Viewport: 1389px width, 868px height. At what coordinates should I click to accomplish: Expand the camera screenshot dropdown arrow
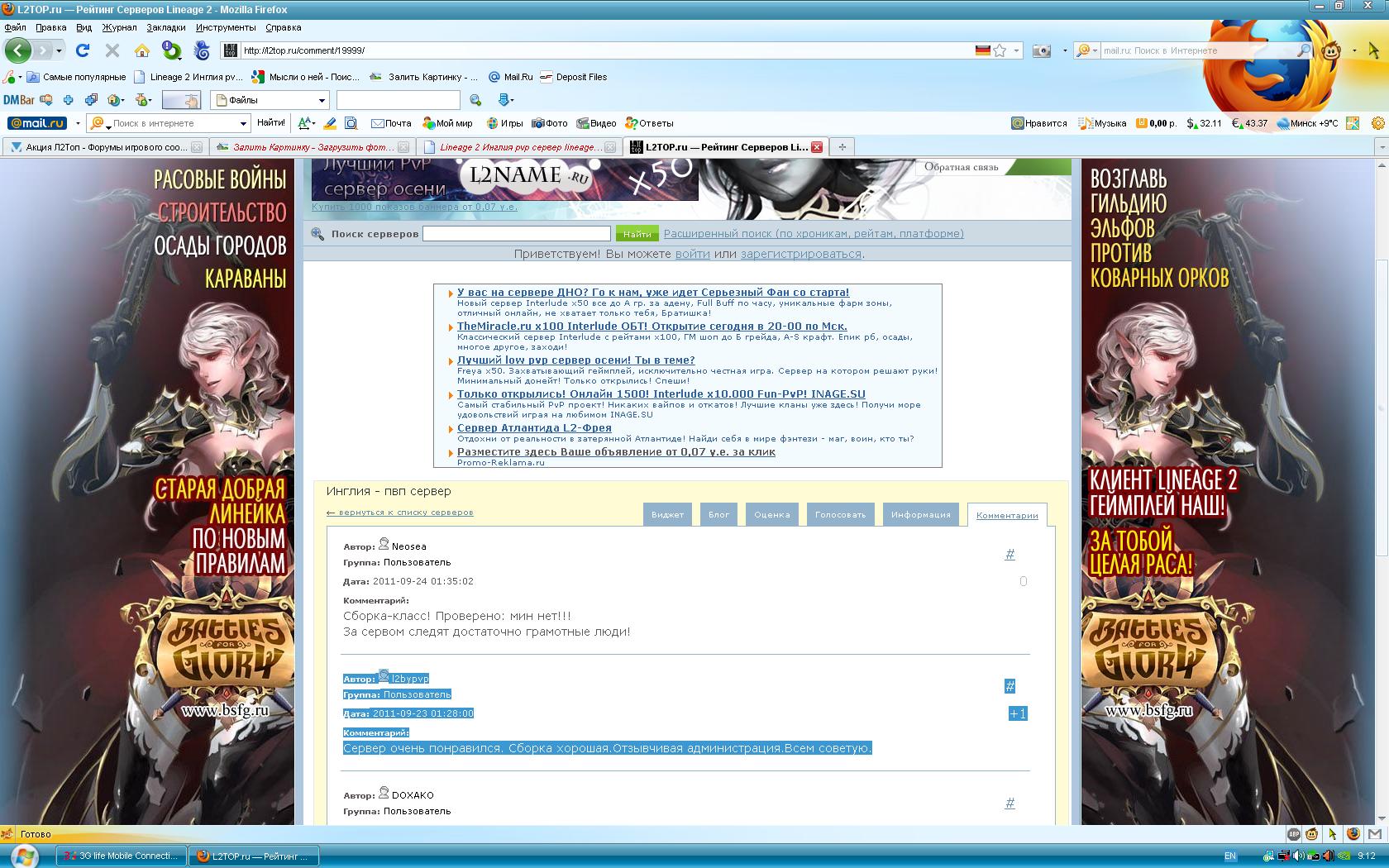coord(1064,50)
